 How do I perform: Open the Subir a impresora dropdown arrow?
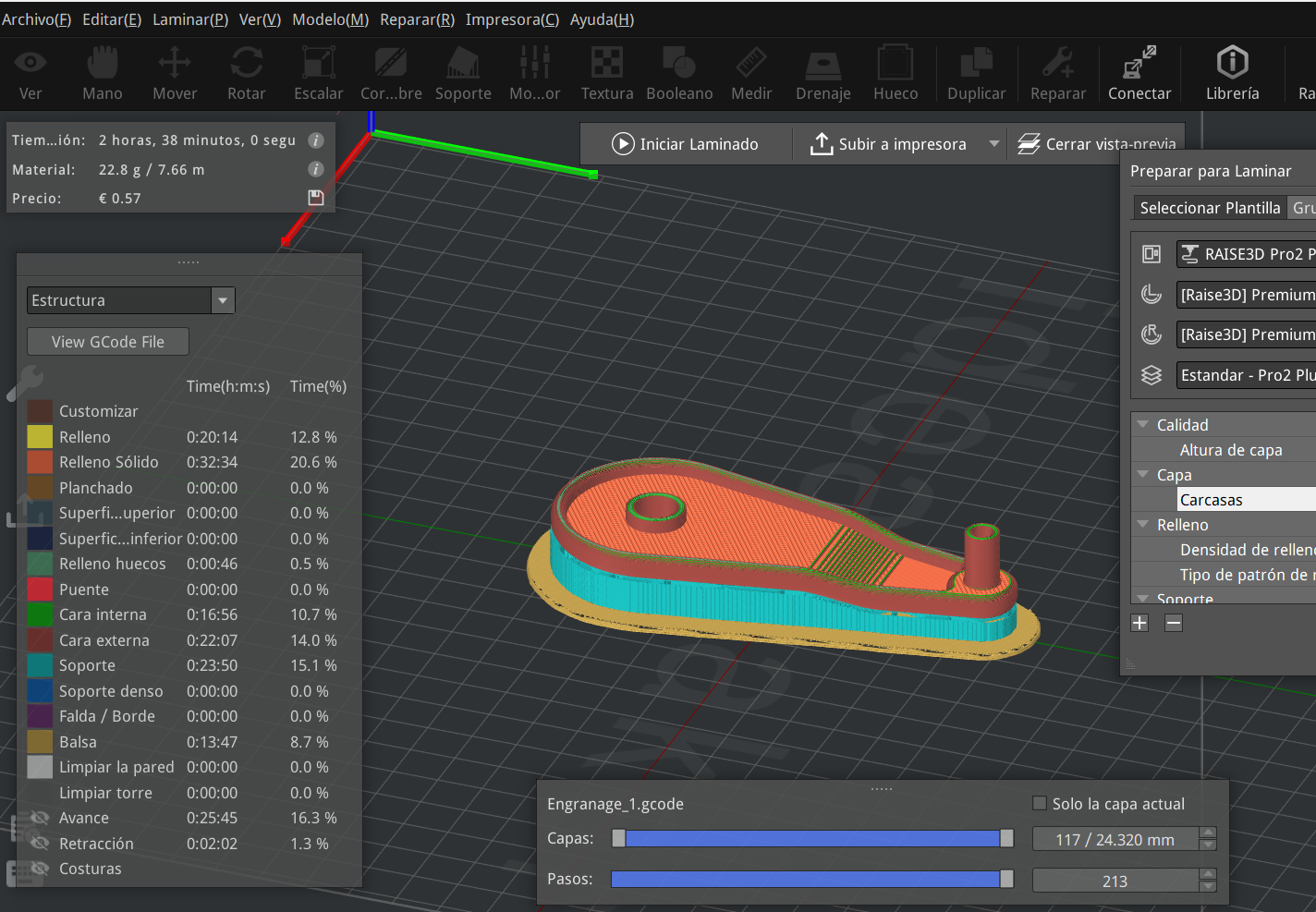[994, 144]
